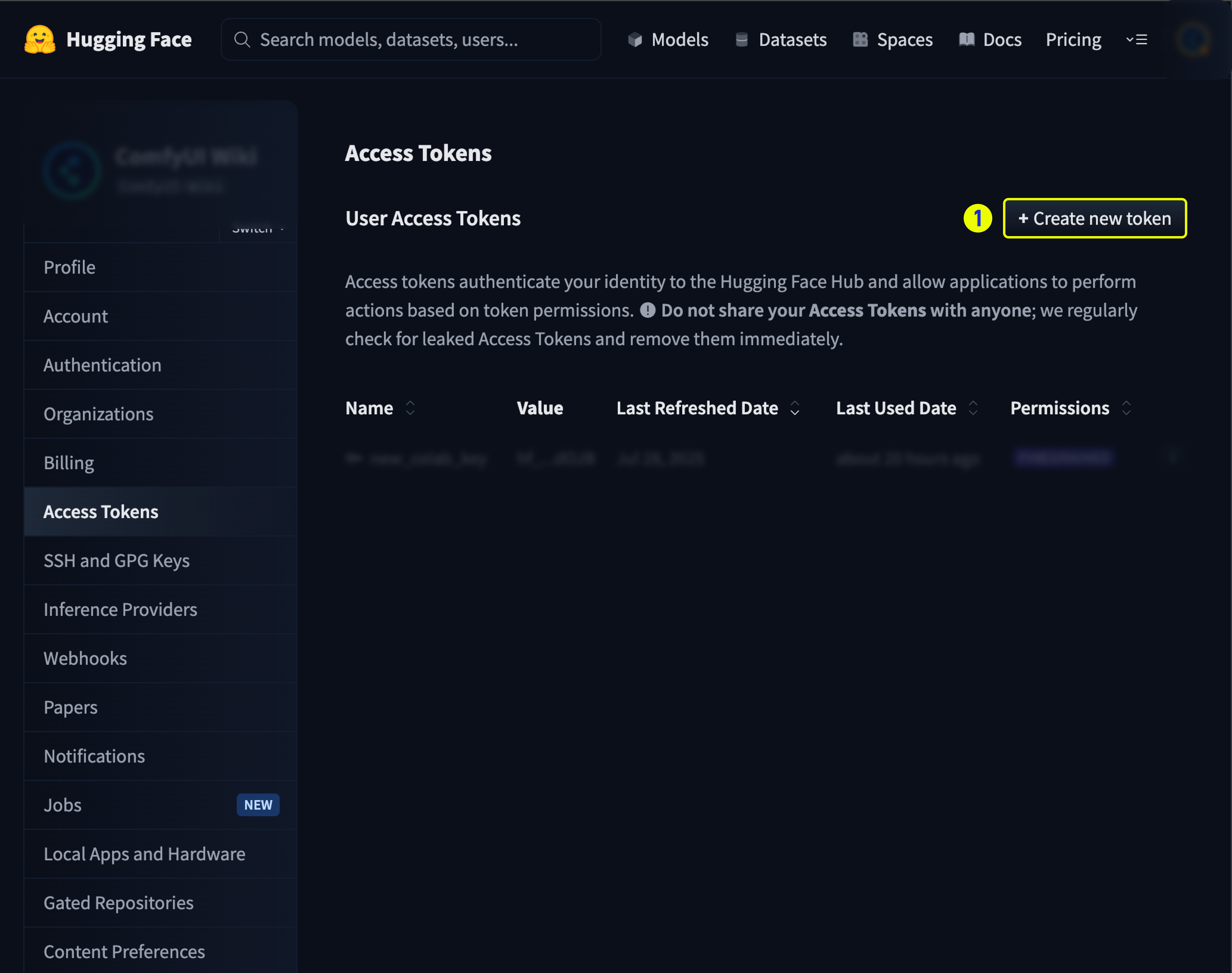This screenshot has width=1232, height=973.
Task: Click the blurred profile picture in sidebar
Action: pyautogui.click(x=73, y=170)
